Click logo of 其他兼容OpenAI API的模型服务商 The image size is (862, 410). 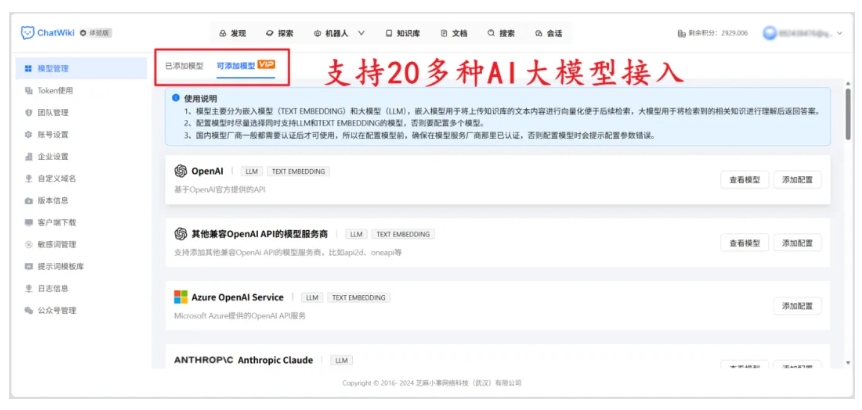[x=180, y=234]
